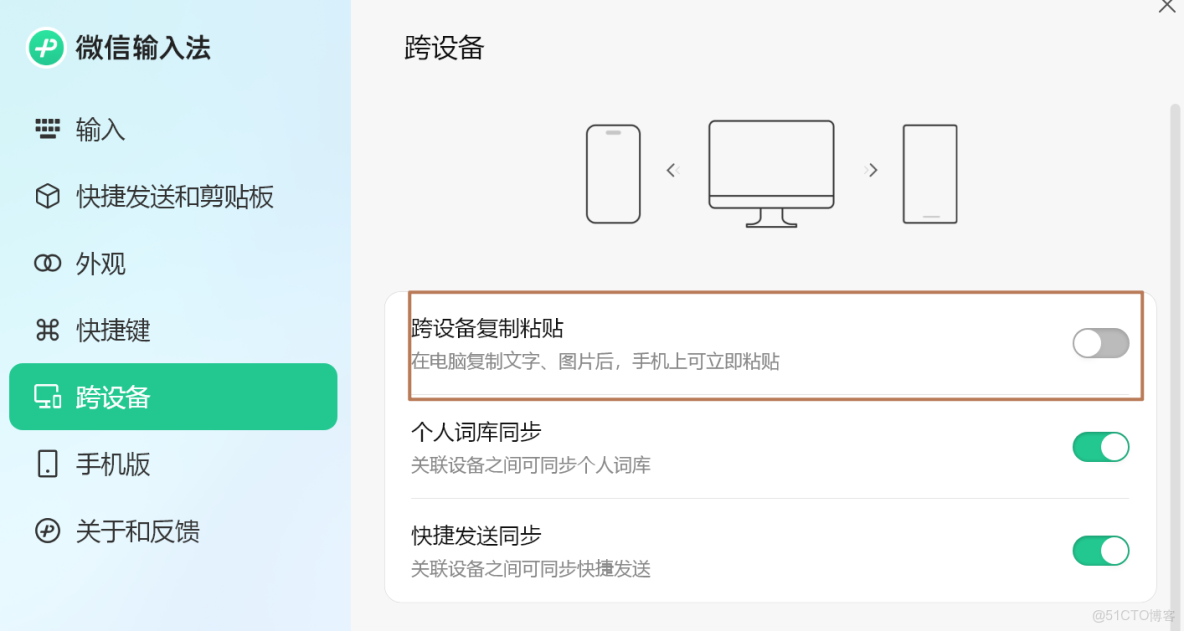
Task: Click the cube icon for 快捷发送和剪贴板
Action: pos(47,196)
